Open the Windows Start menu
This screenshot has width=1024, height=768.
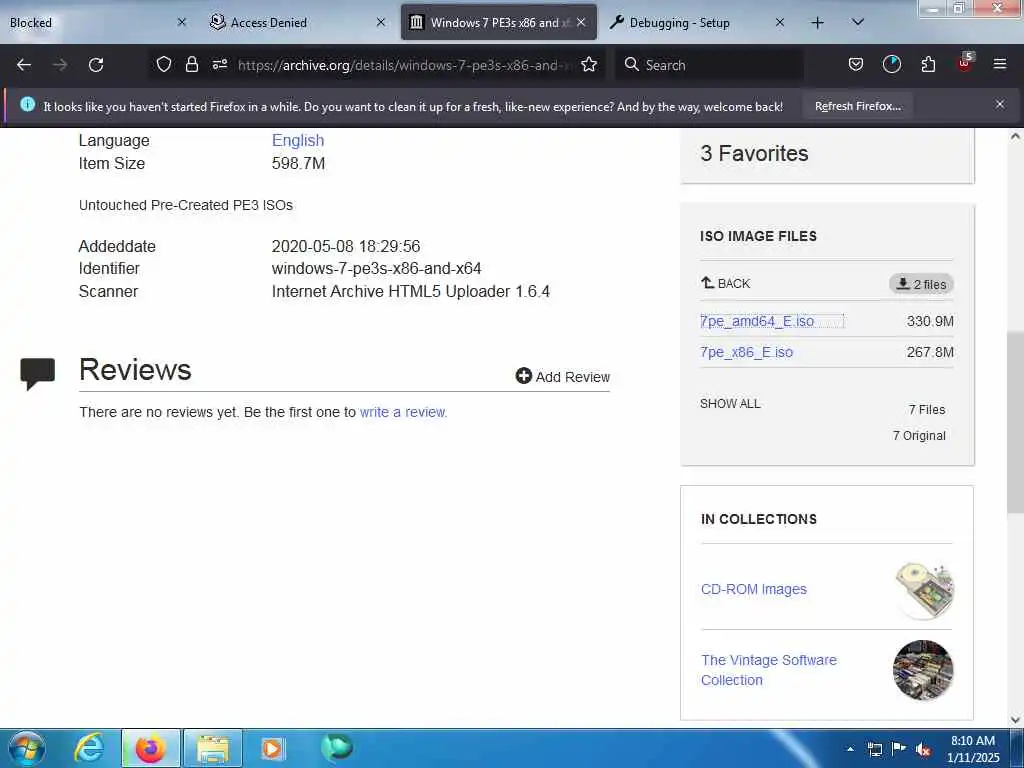(x=27, y=748)
